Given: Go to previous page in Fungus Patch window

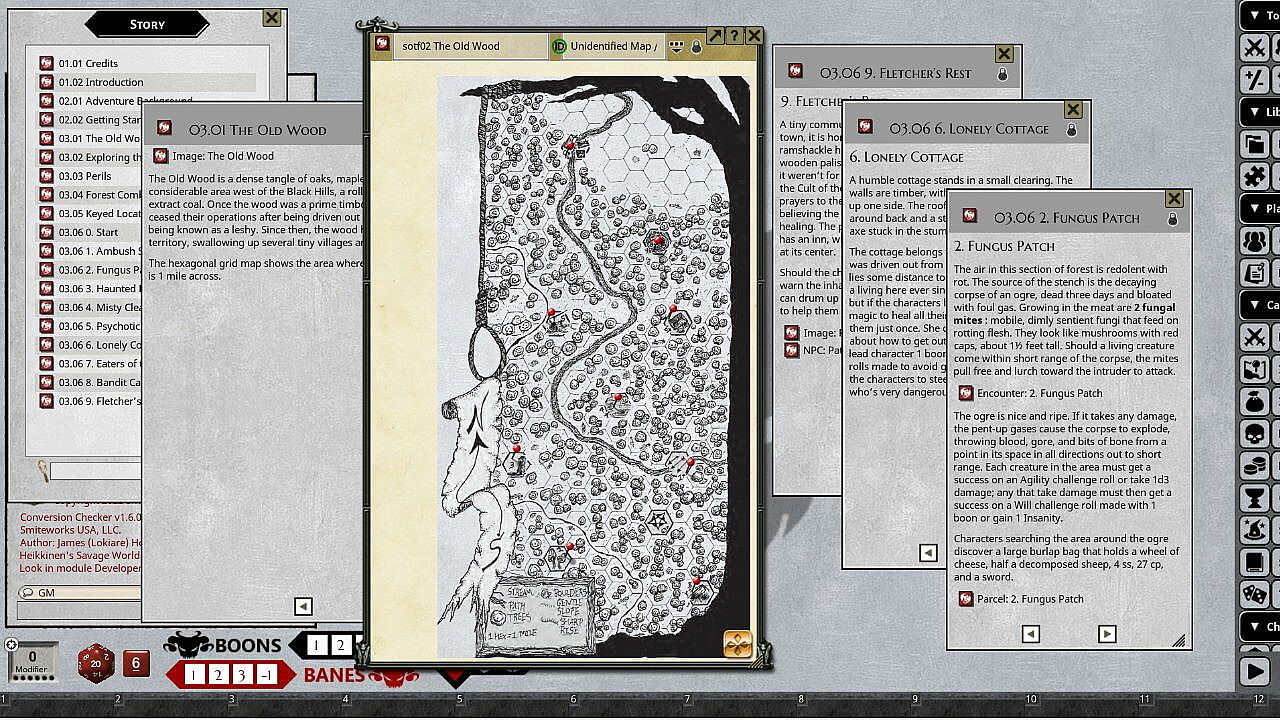Looking at the screenshot, I should [1031, 634].
